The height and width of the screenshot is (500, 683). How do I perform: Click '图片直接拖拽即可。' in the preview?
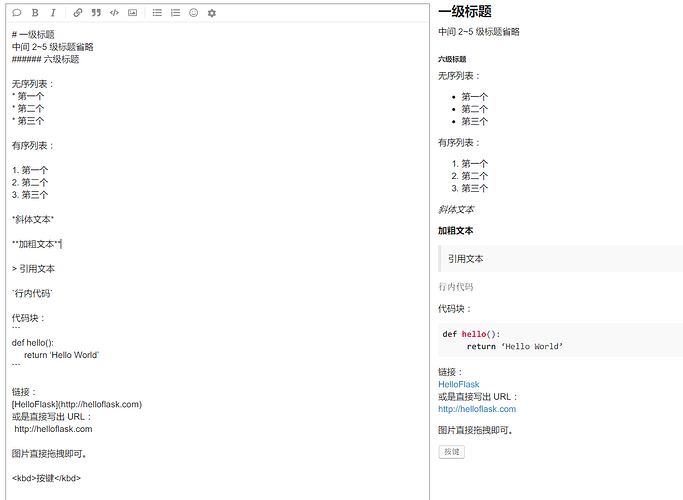click(476, 430)
